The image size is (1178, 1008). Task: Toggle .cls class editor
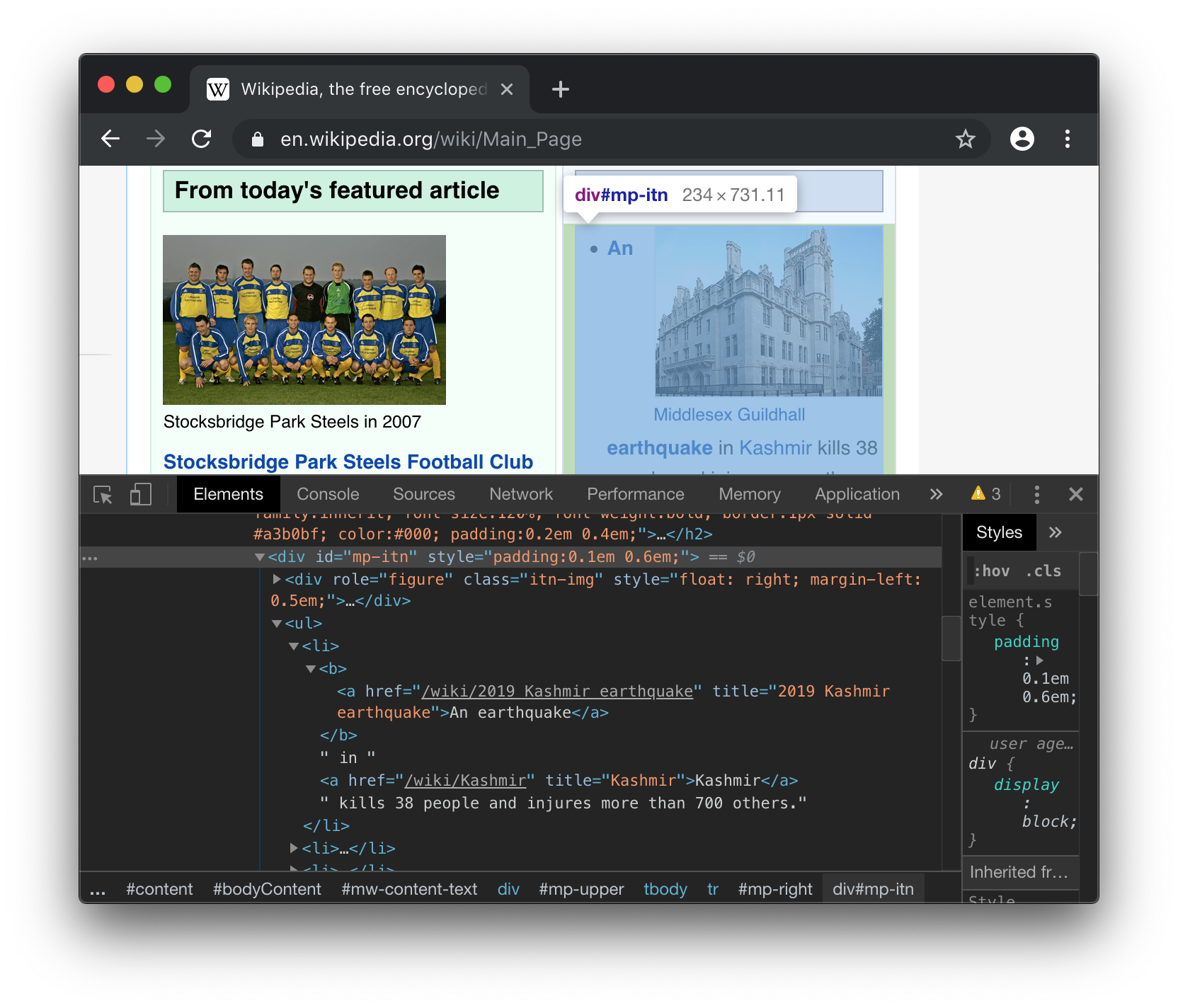click(x=1043, y=571)
